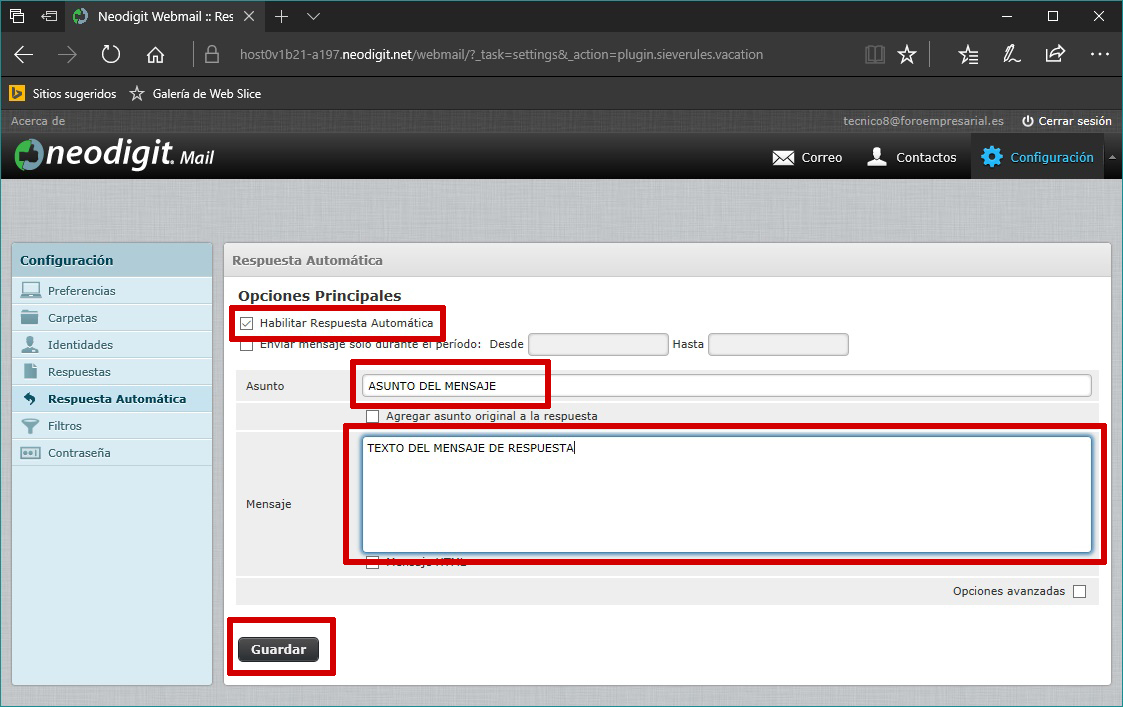Click the Hasta date field
This screenshot has height=707, width=1123.
click(x=778, y=345)
